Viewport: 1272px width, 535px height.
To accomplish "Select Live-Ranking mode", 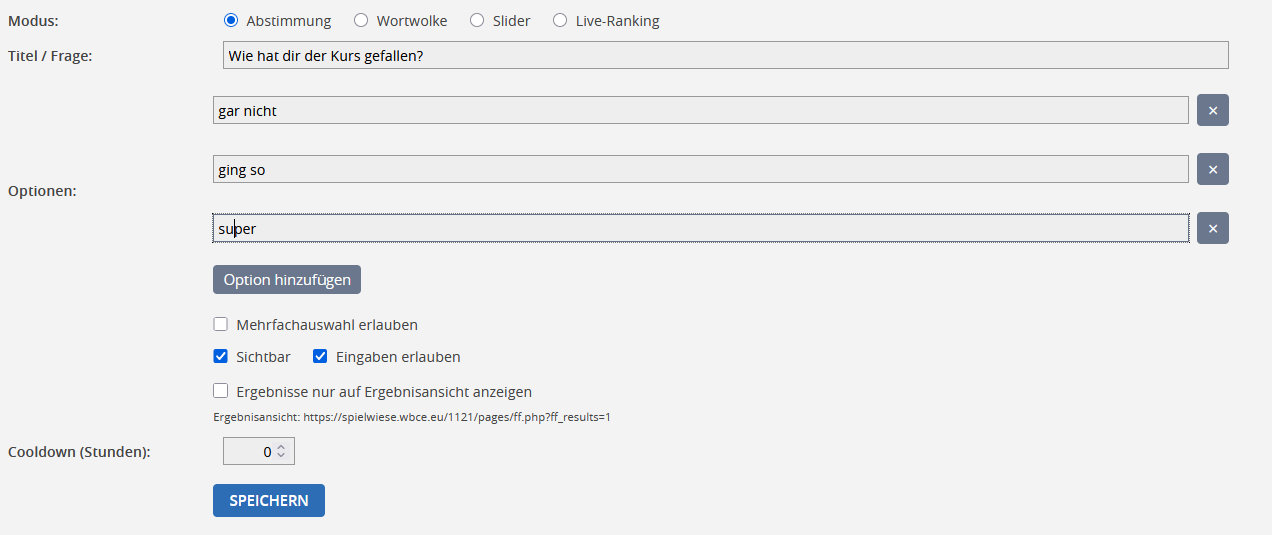I will (x=560, y=20).
